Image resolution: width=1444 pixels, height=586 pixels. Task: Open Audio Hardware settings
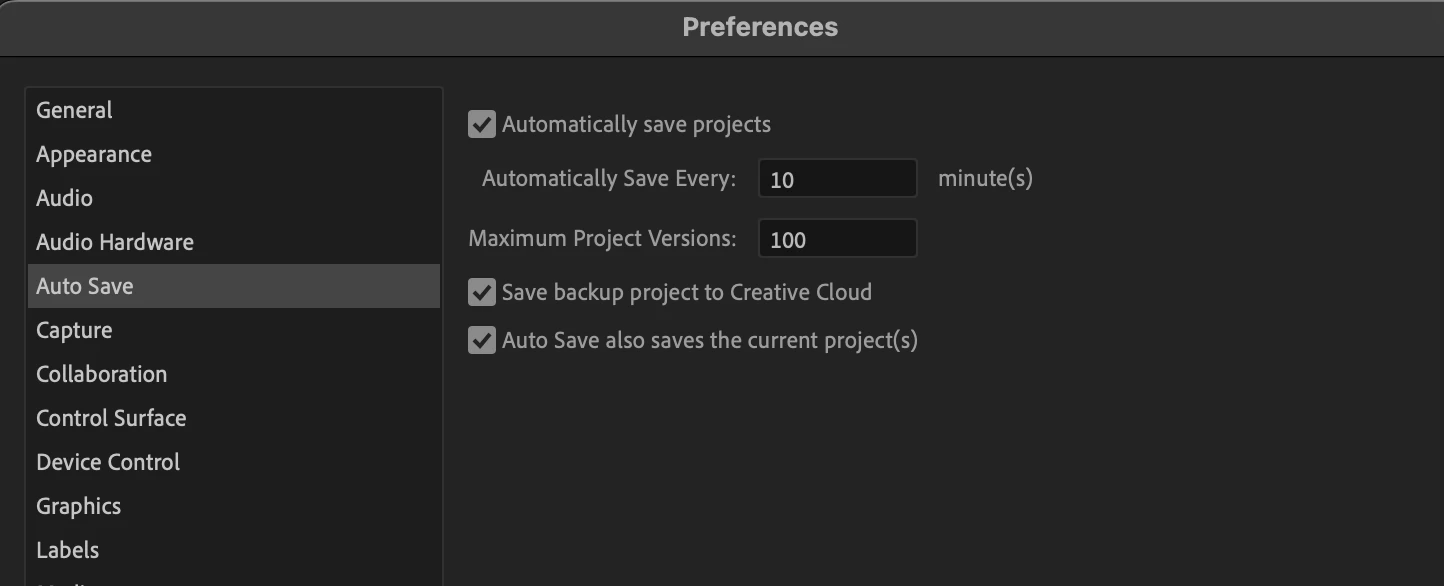(115, 242)
